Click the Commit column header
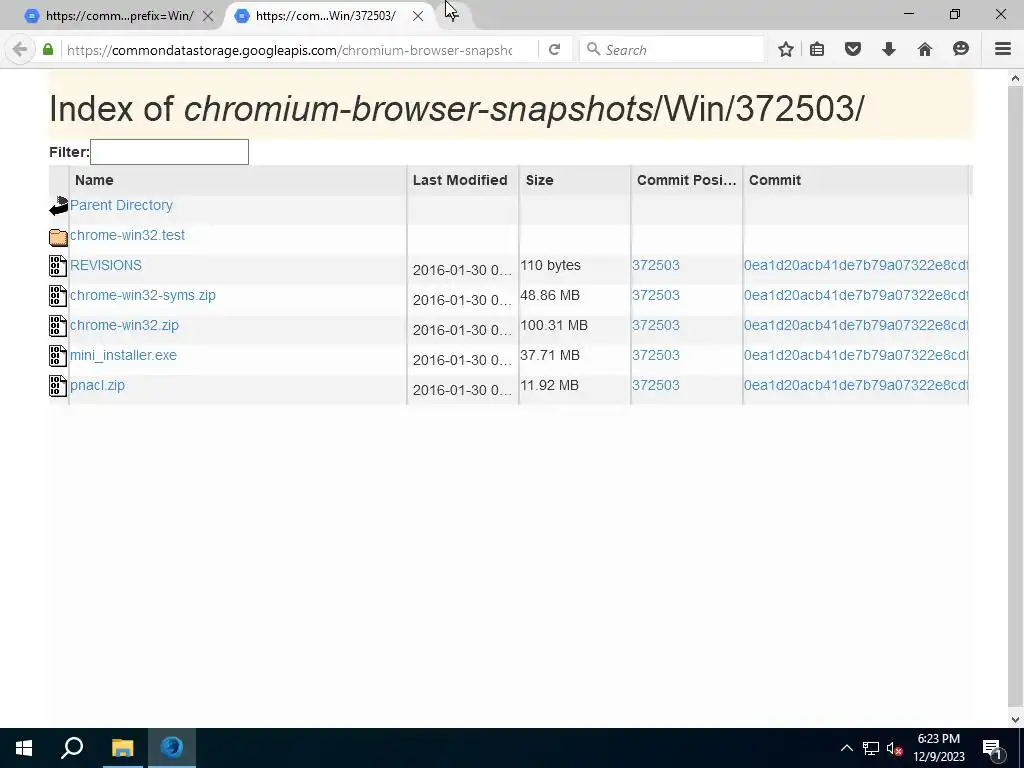 pyautogui.click(x=856, y=180)
